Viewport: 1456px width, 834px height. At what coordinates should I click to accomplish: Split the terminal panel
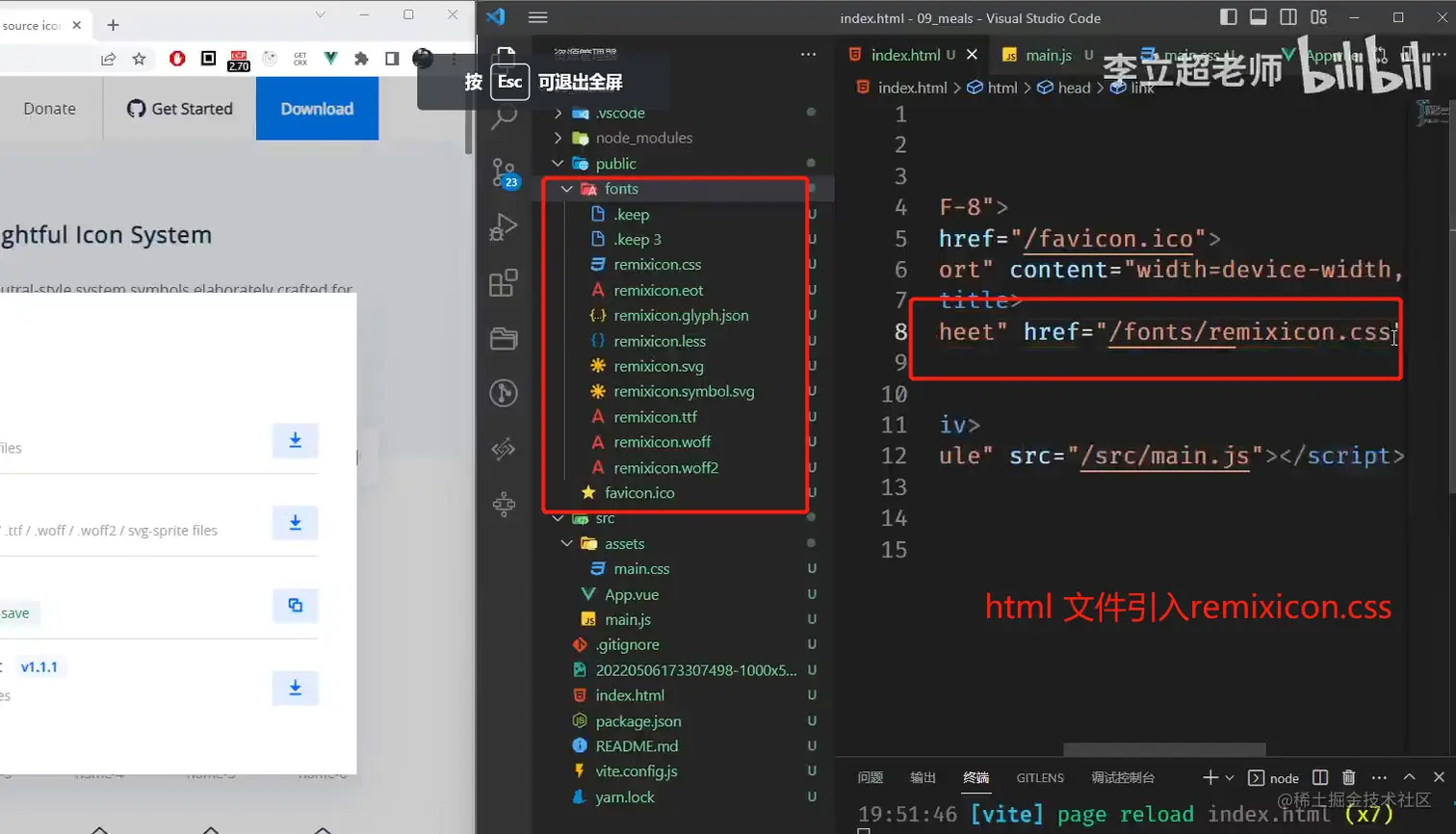click(1320, 777)
